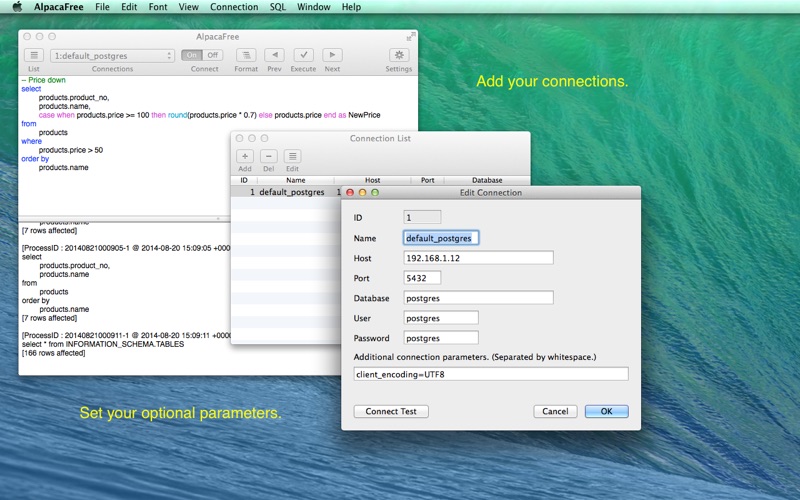Click the Password field in Edit Connection
The height and width of the screenshot is (500, 800).
click(441, 338)
